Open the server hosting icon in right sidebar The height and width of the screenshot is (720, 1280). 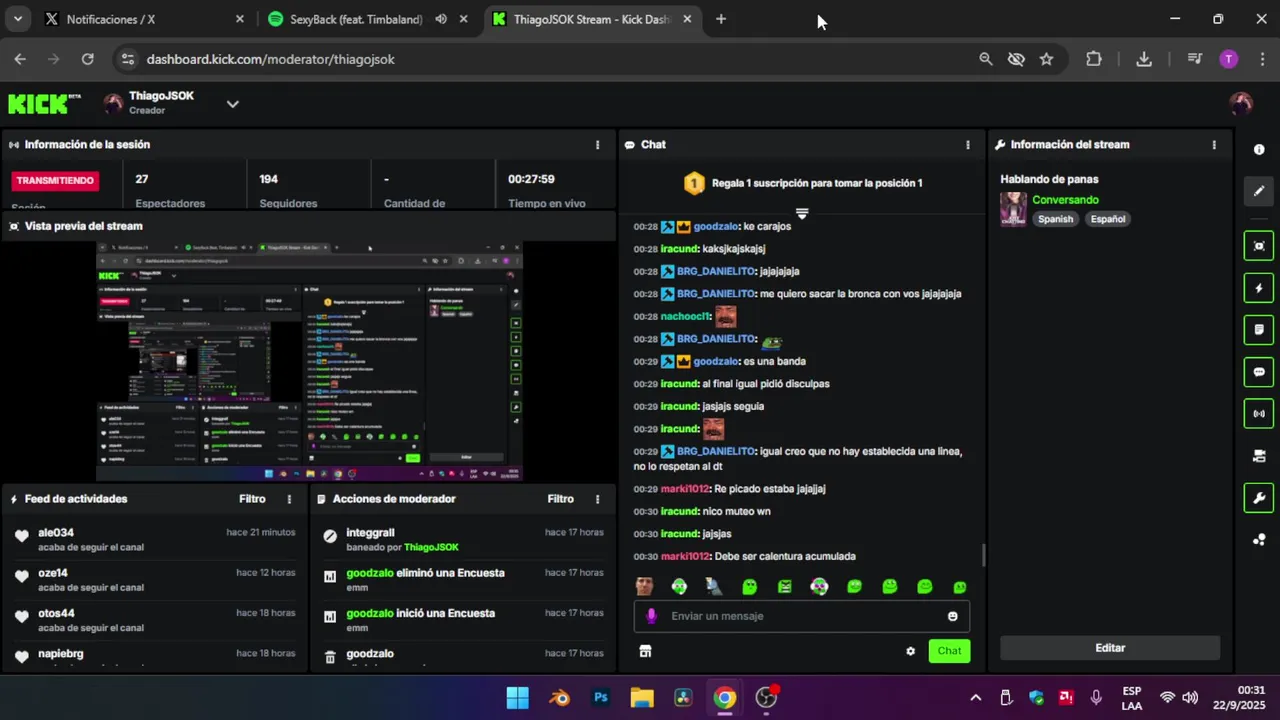(1259, 456)
